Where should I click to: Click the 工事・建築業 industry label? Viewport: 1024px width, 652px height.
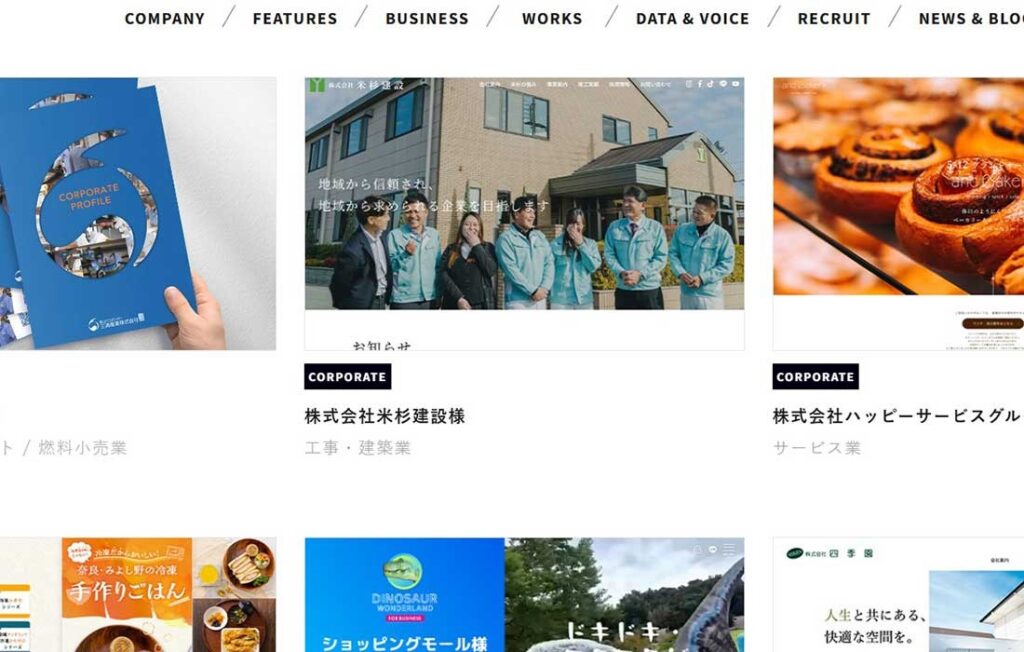[x=358, y=448]
